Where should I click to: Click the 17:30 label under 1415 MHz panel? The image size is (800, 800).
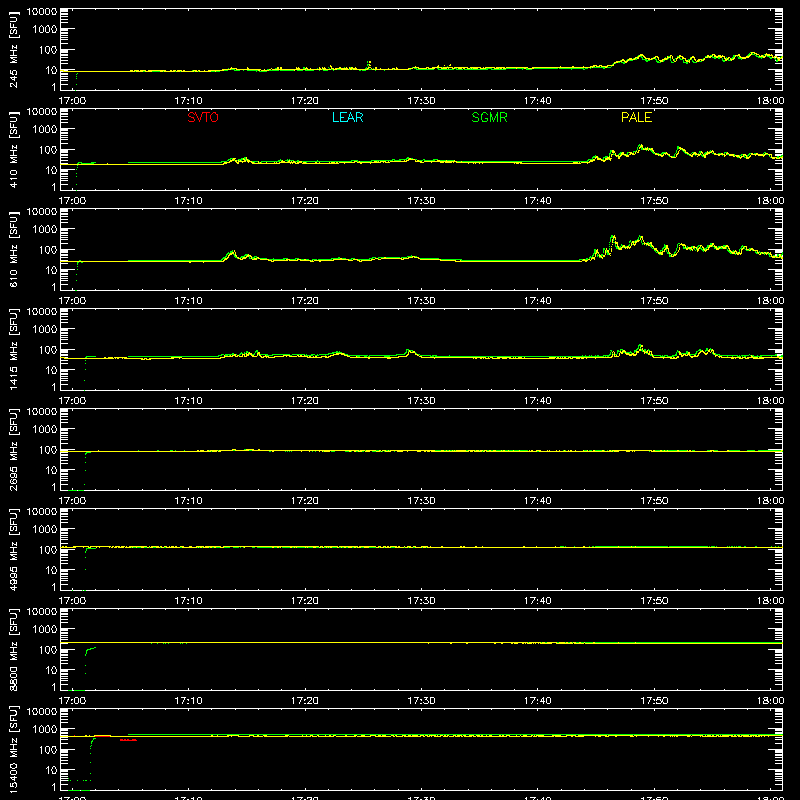point(421,401)
